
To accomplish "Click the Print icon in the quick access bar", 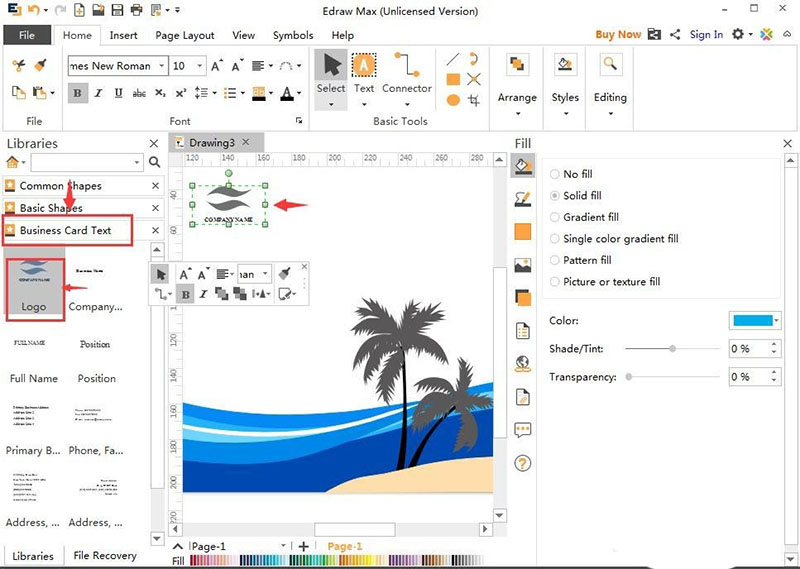I will point(137,9).
